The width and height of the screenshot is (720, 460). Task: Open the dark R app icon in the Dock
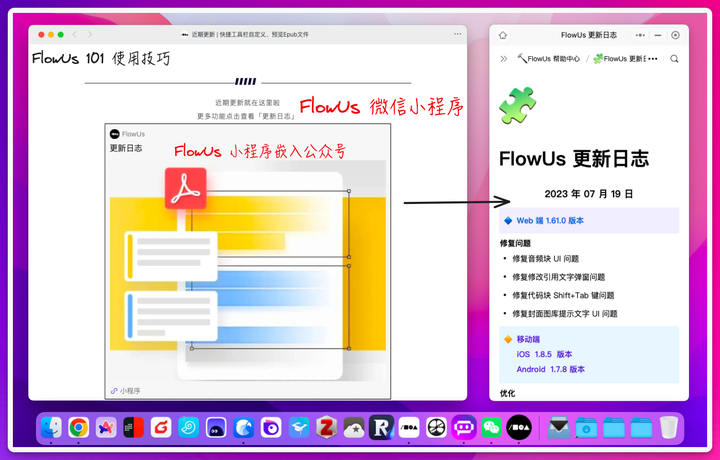(381, 427)
